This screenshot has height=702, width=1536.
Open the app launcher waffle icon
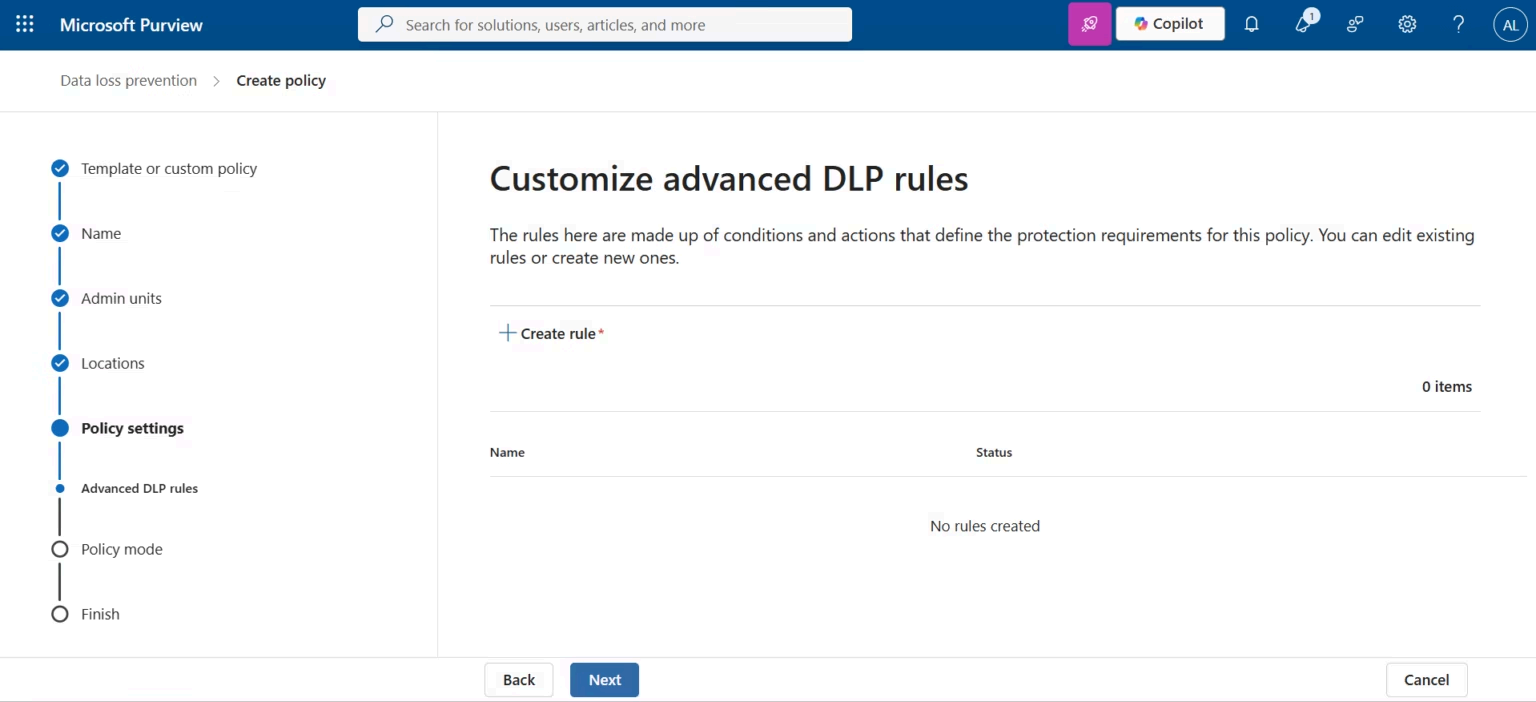point(25,24)
